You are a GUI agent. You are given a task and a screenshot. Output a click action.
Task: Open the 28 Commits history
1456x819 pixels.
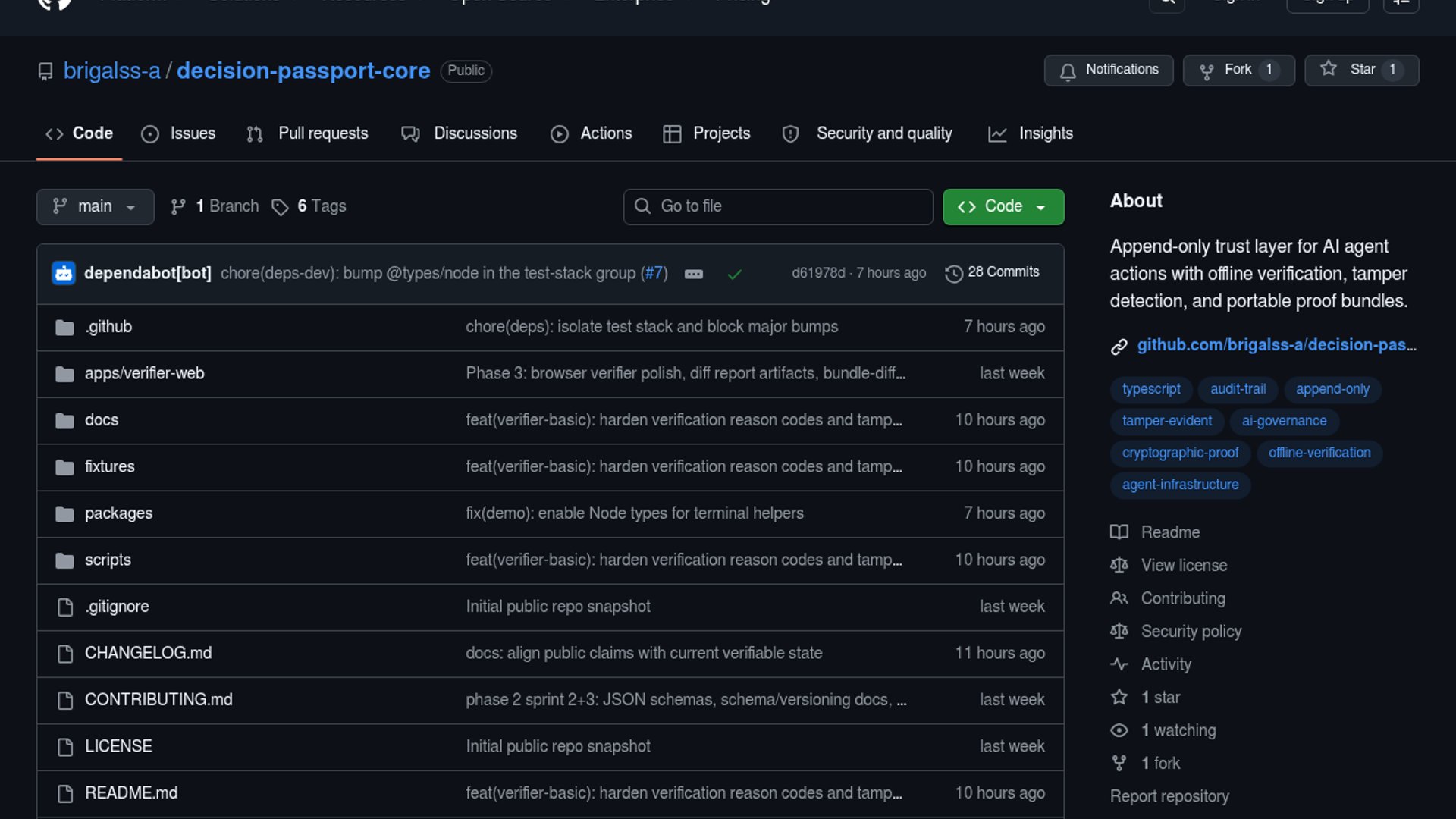(992, 272)
